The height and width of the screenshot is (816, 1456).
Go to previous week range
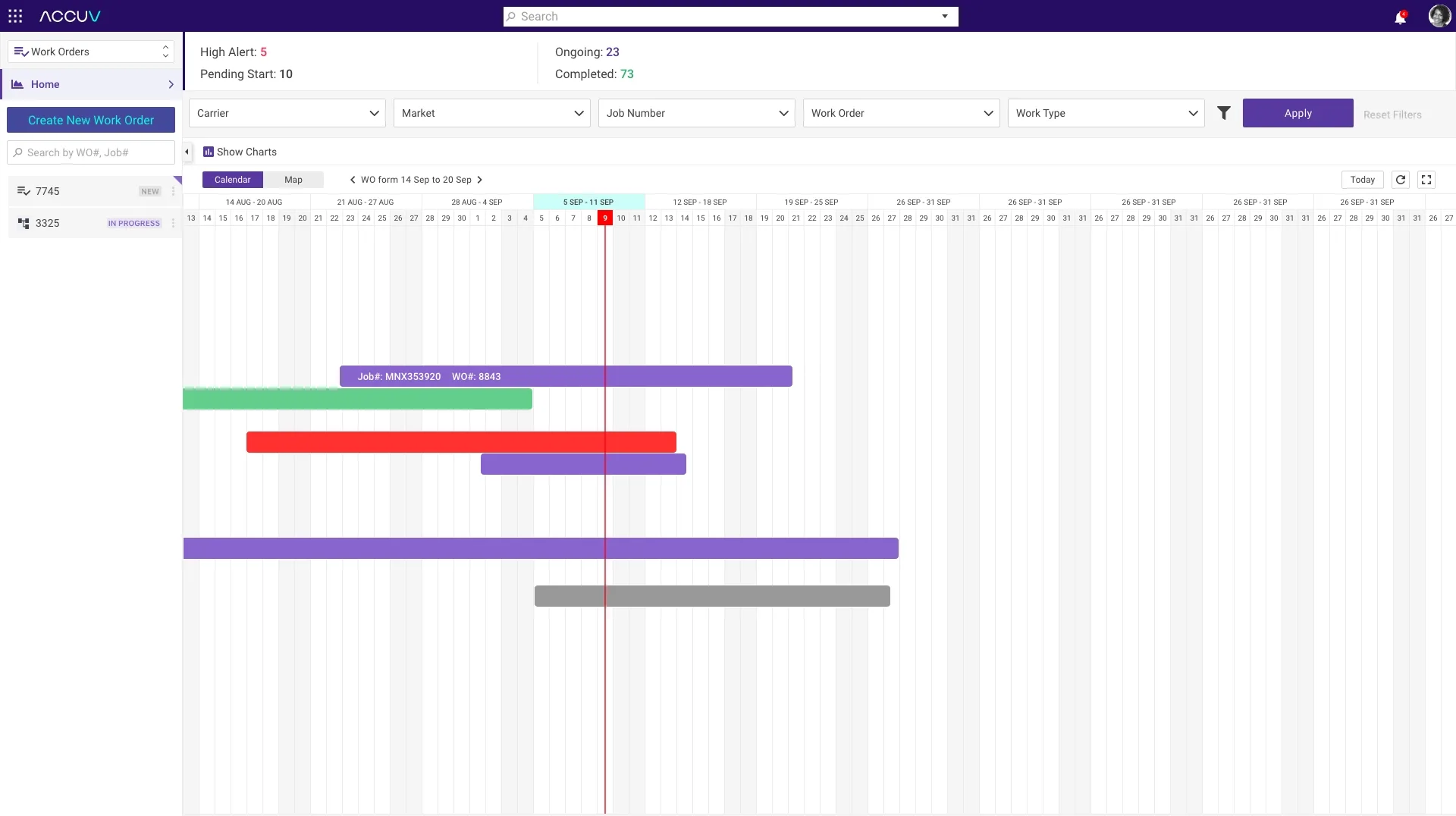(x=353, y=180)
